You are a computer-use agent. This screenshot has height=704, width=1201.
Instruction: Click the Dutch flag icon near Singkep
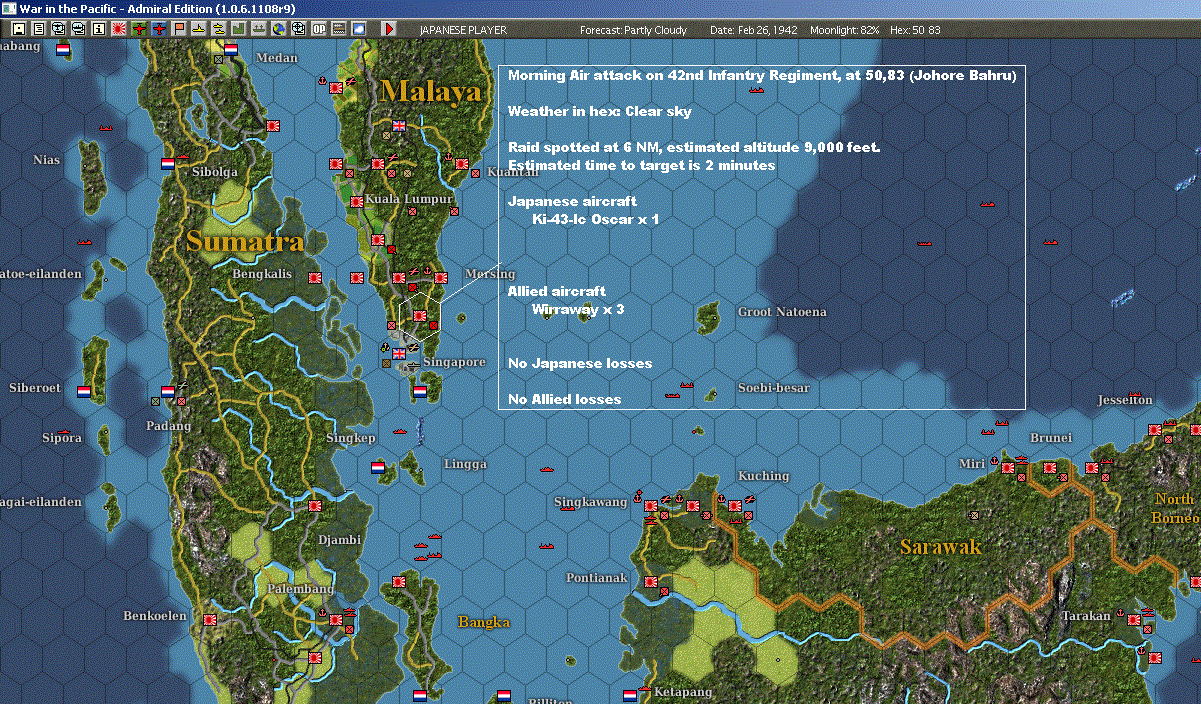(378, 467)
